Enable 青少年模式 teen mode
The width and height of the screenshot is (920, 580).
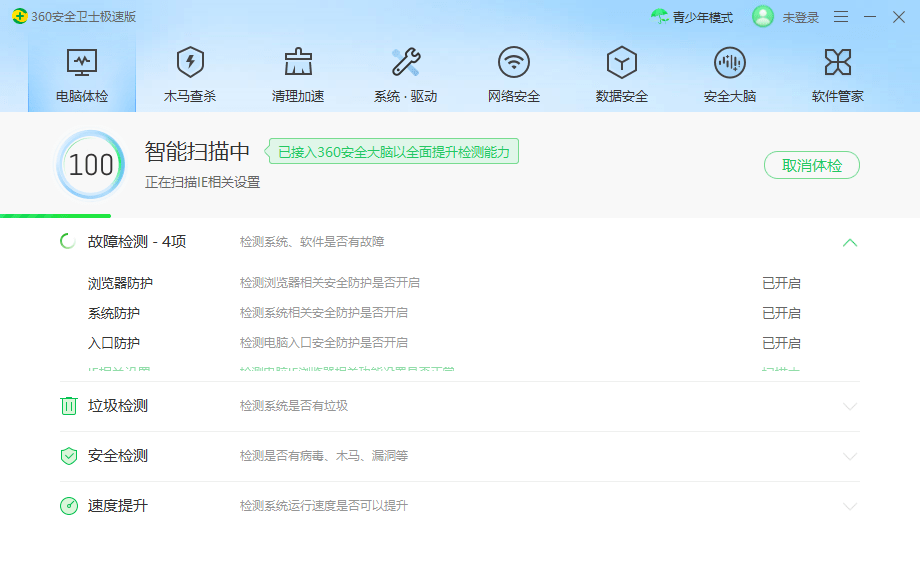[700, 17]
